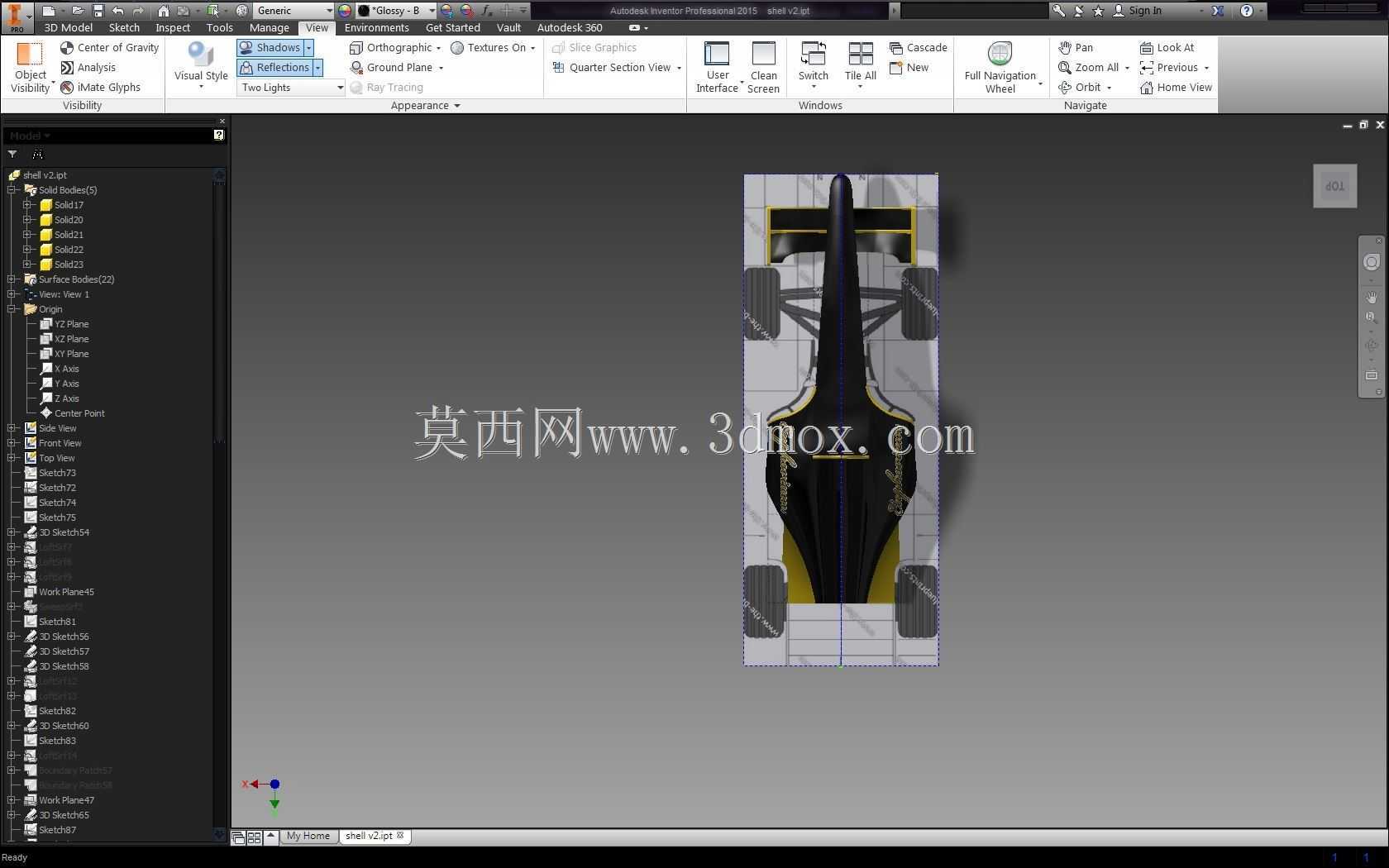Screen dimensions: 1389x868
Task: Collapse the Solid Bodies(5) node
Action: click(12, 190)
